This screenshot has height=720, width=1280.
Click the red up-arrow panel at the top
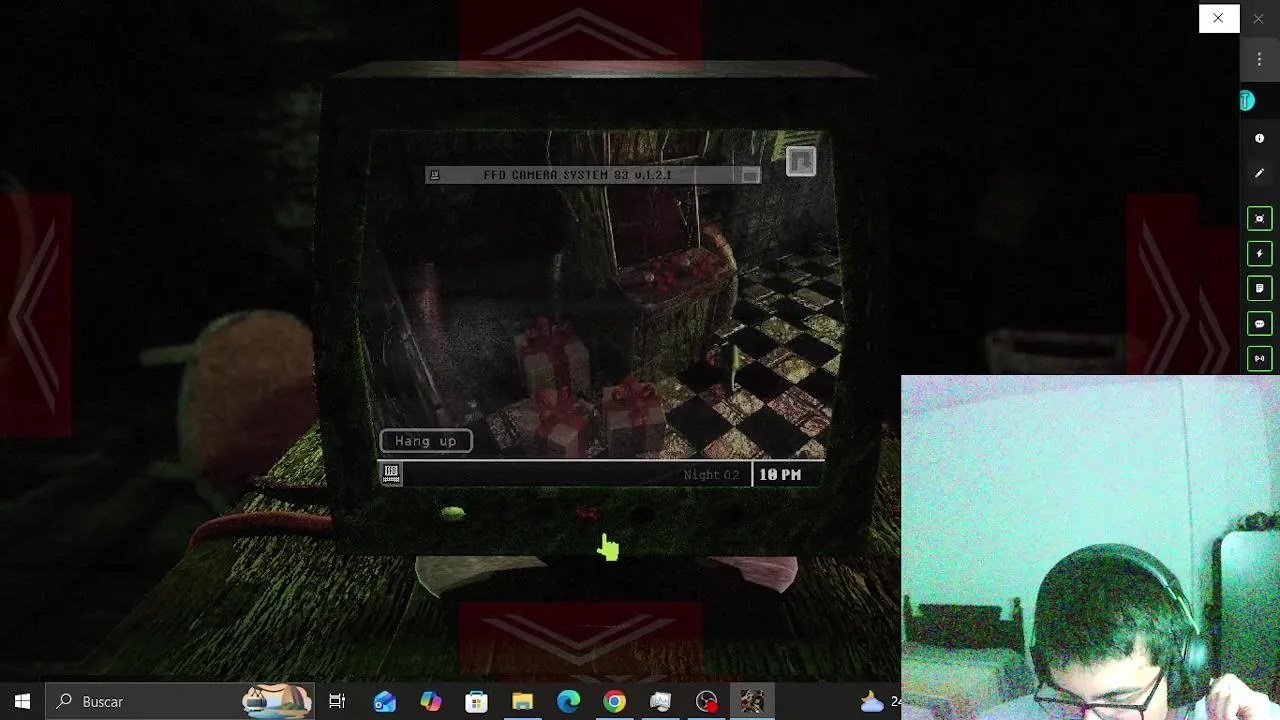point(581,35)
